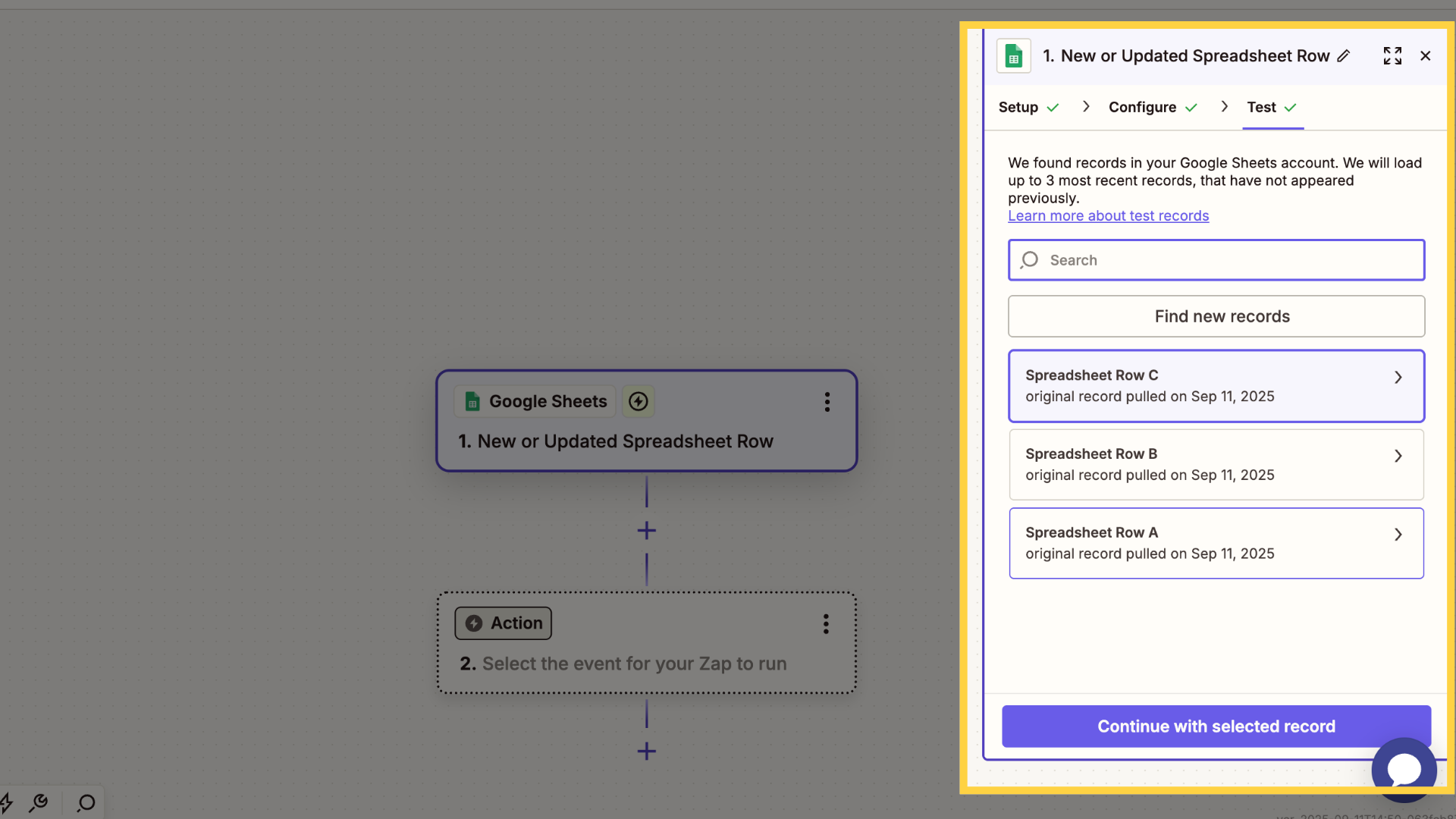Click Continue with selected record
This screenshot has width=1456, height=819.
(x=1216, y=726)
